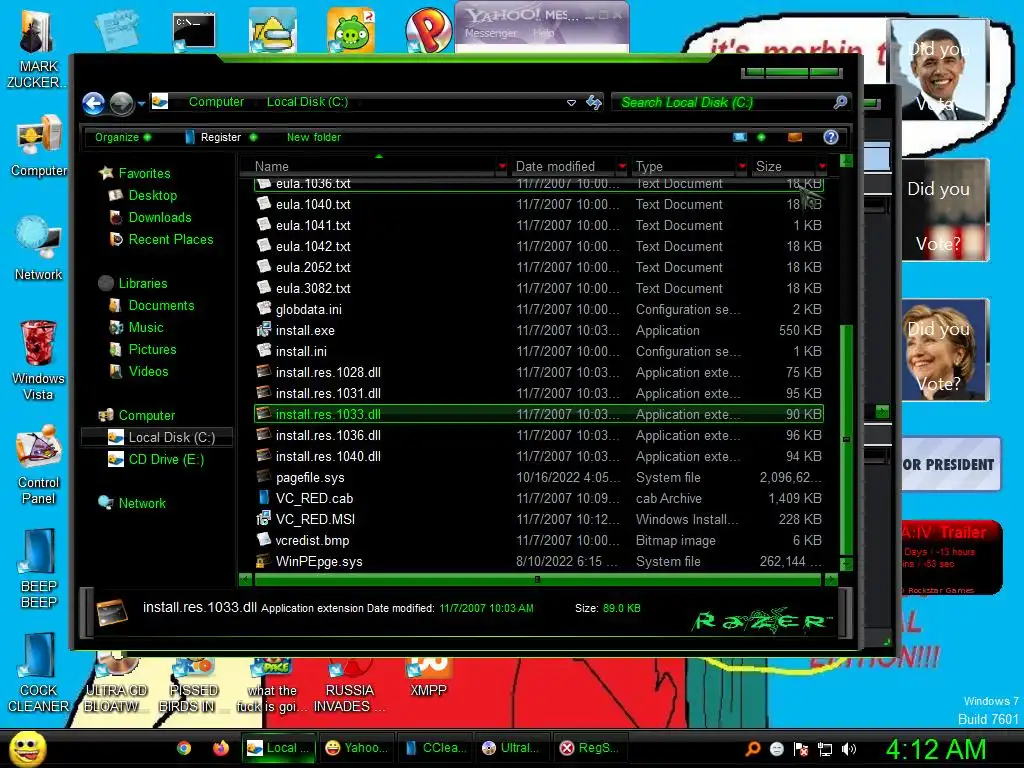Click the horizontal scrollbar of file list
Image resolution: width=1024 pixels, height=768 pixels.
click(537, 579)
